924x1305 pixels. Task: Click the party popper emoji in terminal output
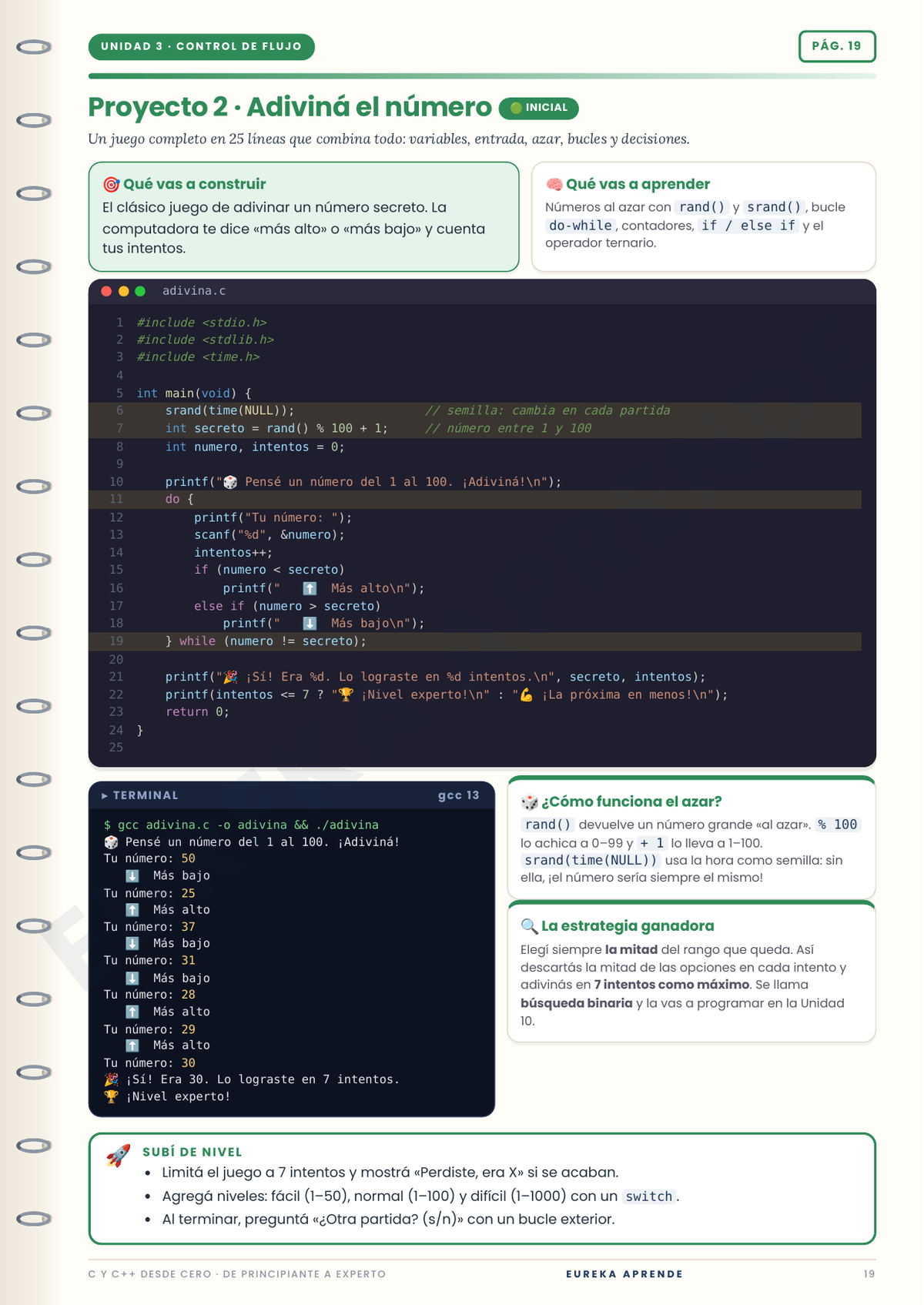pyautogui.click(x=112, y=1079)
